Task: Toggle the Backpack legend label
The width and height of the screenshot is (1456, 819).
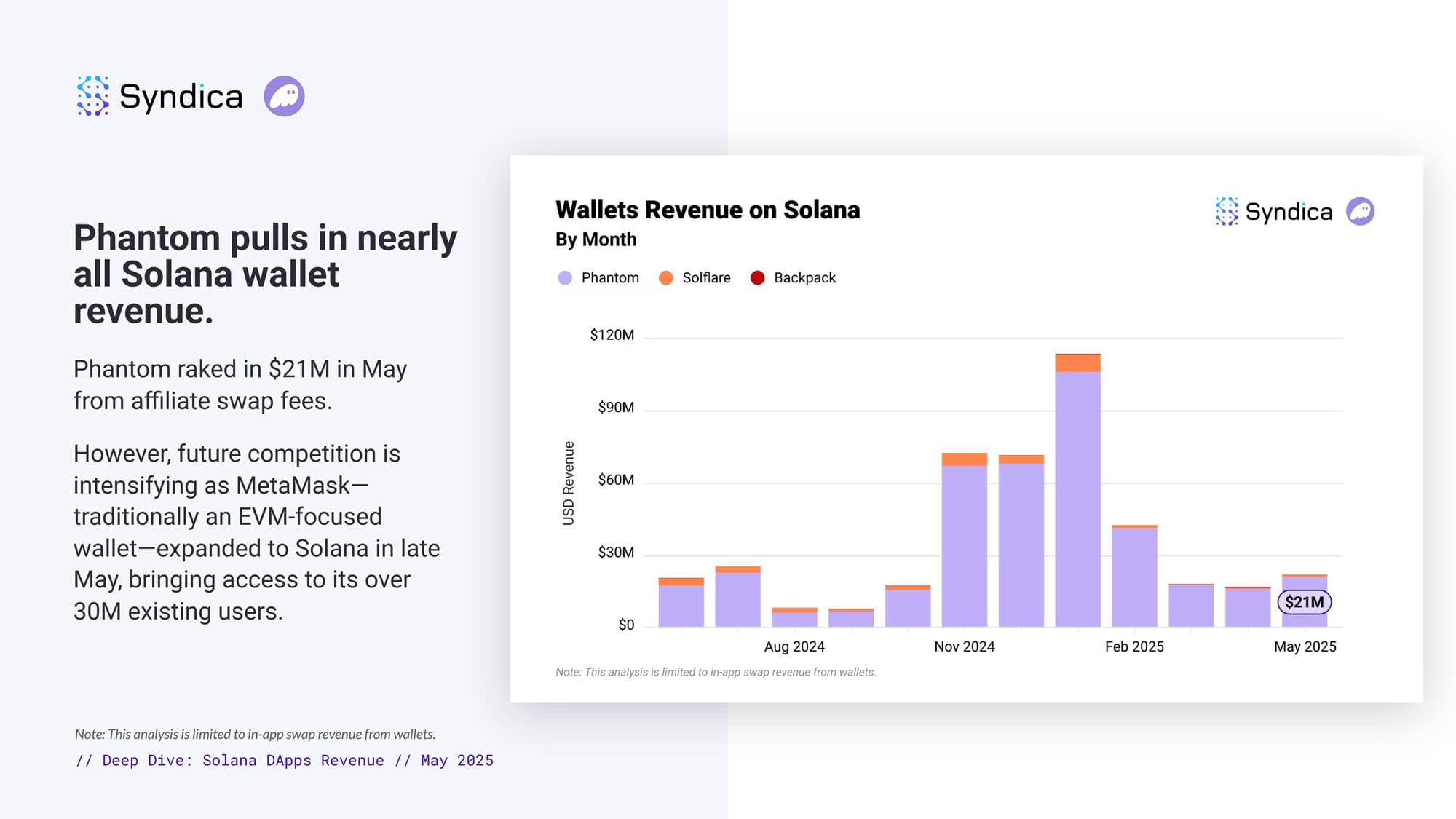Action: [x=804, y=278]
